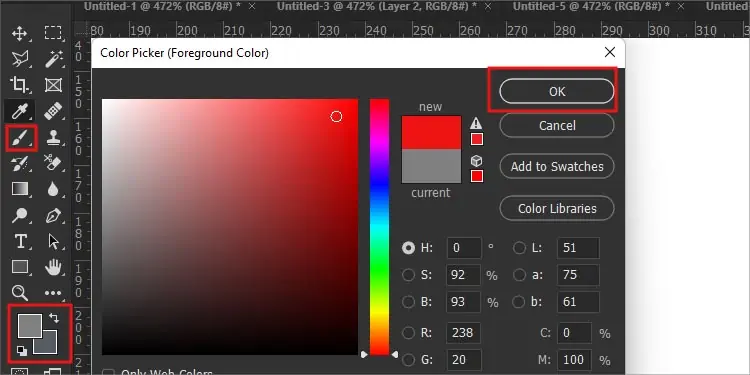Confirm color with the OK button

(x=557, y=91)
